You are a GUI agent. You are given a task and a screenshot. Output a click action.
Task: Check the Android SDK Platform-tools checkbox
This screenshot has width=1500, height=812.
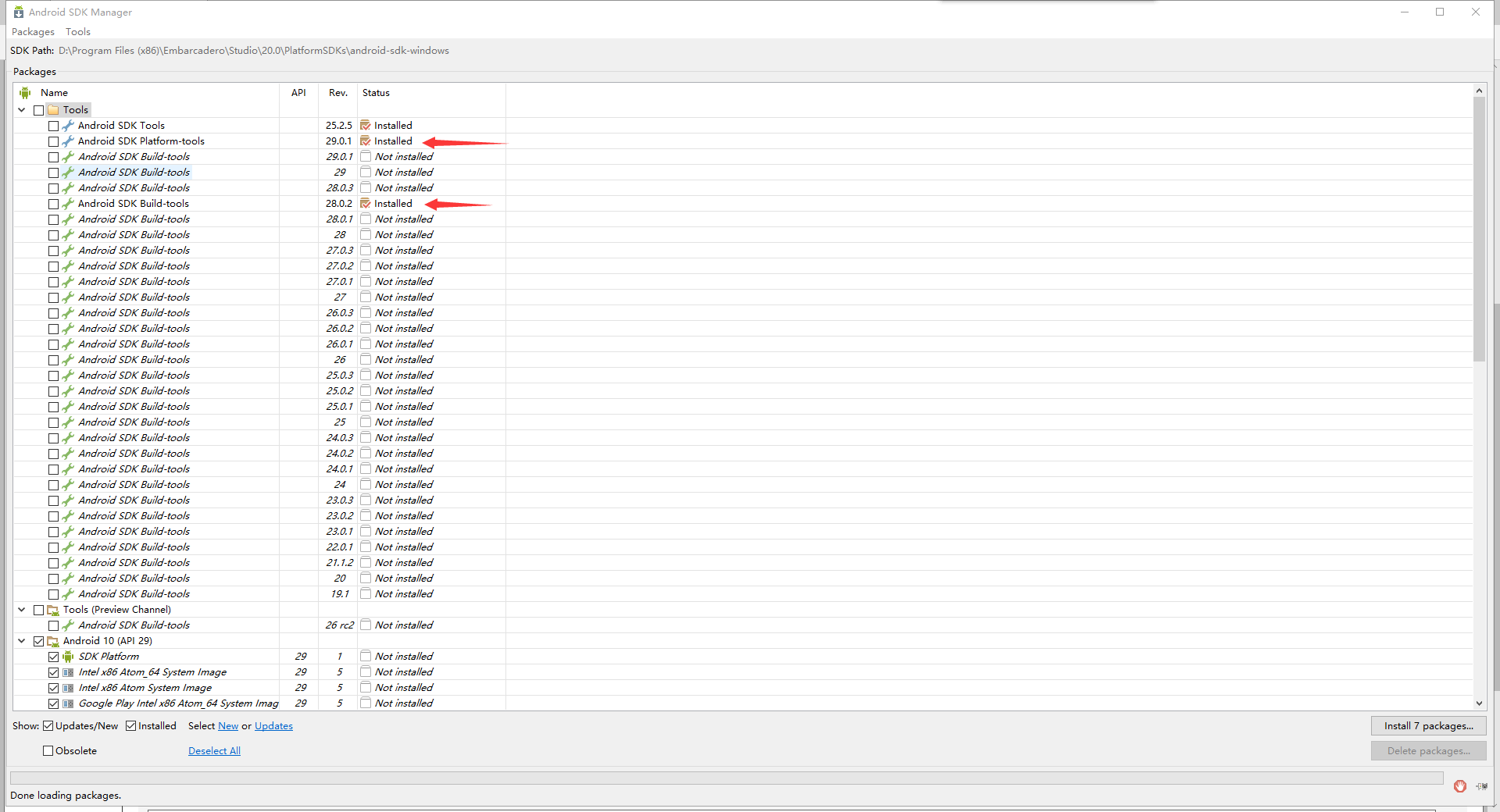(x=53, y=141)
